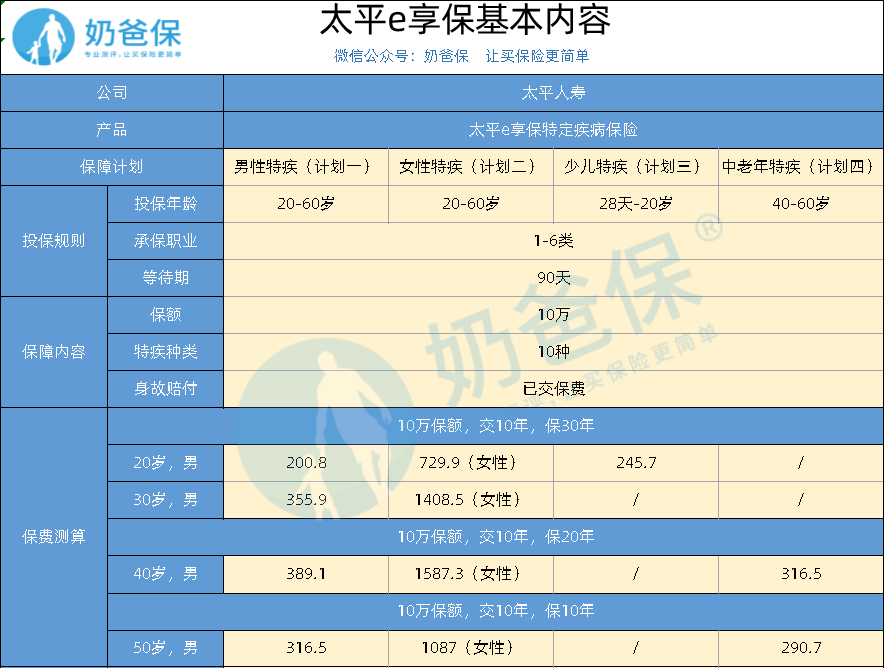
Task: Click the title 太平e享保基本内容
Action: tap(465, 20)
